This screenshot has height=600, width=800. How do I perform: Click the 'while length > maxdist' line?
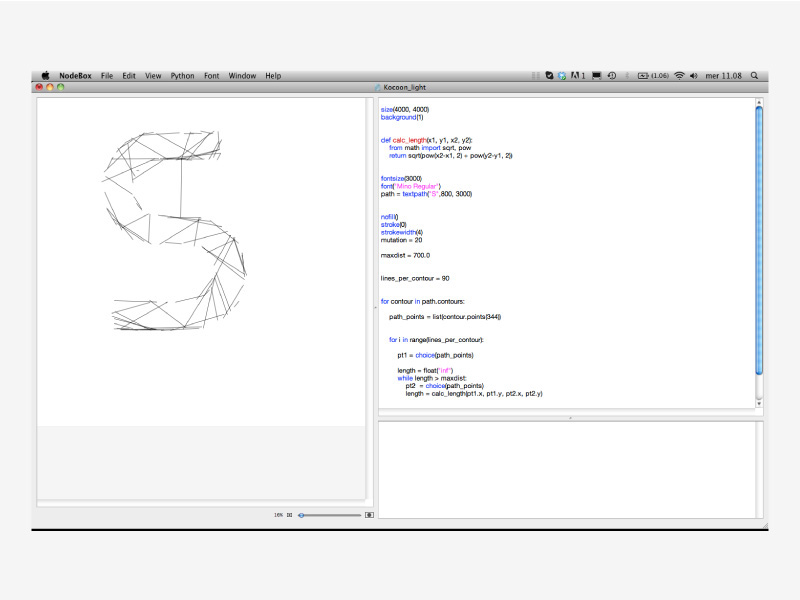(432, 378)
